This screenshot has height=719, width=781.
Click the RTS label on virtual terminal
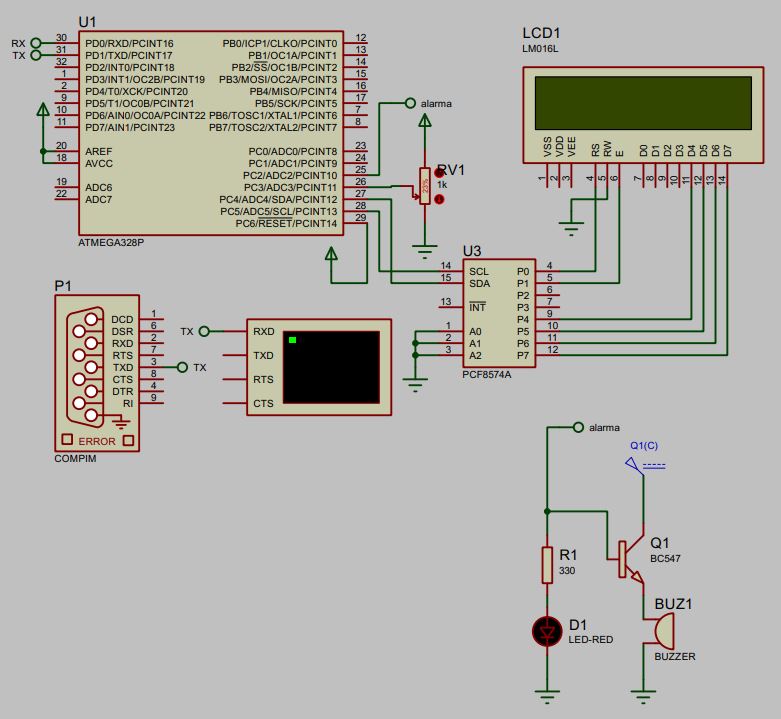pos(263,379)
